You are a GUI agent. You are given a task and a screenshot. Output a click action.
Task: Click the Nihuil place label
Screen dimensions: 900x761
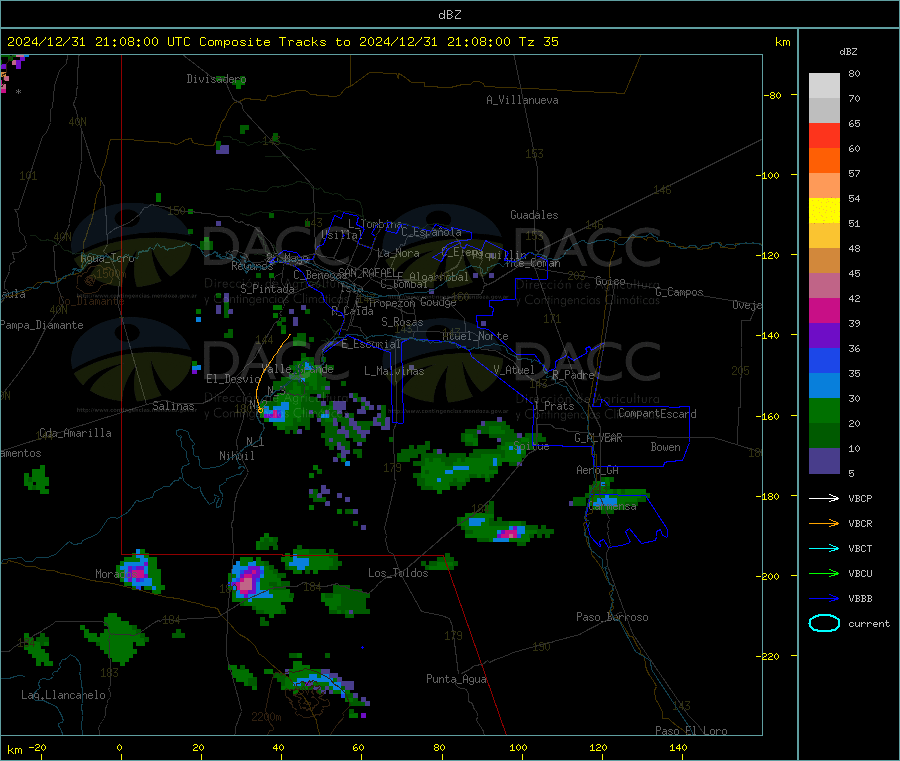(237, 456)
